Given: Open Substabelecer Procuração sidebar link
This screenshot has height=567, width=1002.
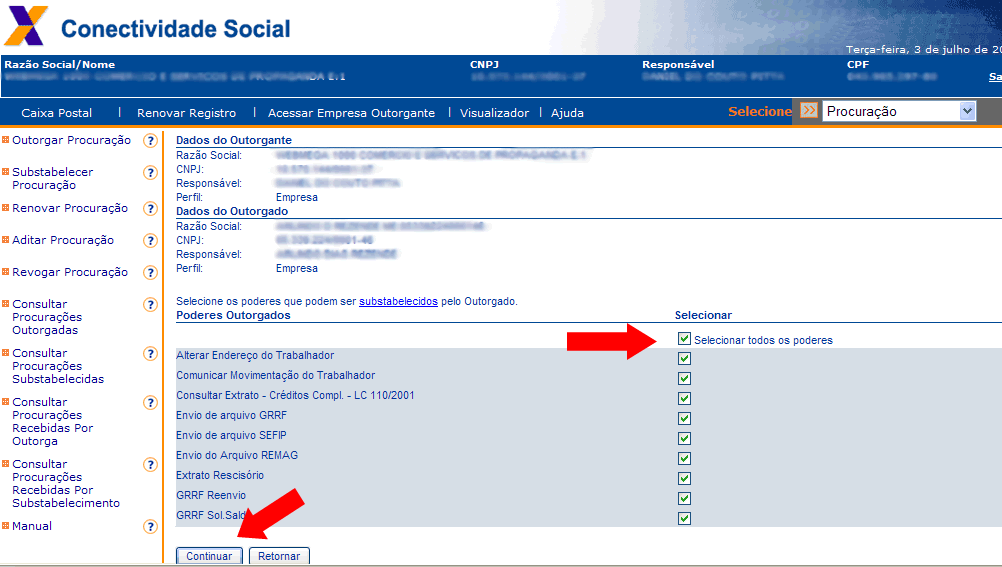Looking at the screenshot, I should pos(52,178).
